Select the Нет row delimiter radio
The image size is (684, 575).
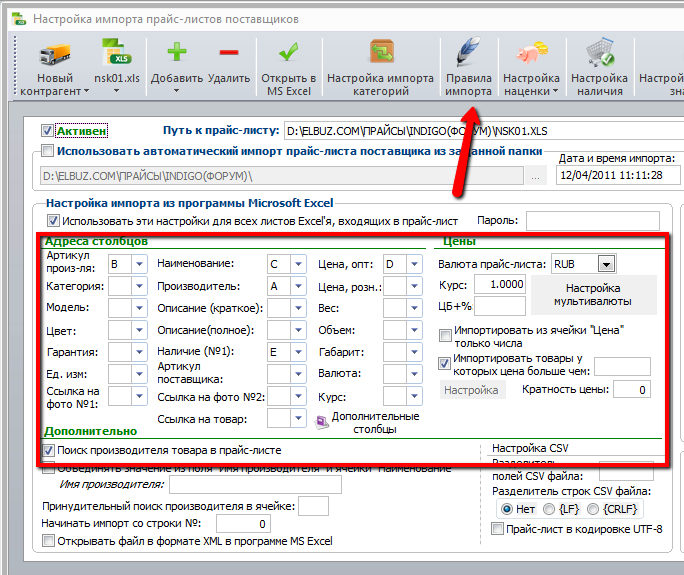[x=506, y=509]
